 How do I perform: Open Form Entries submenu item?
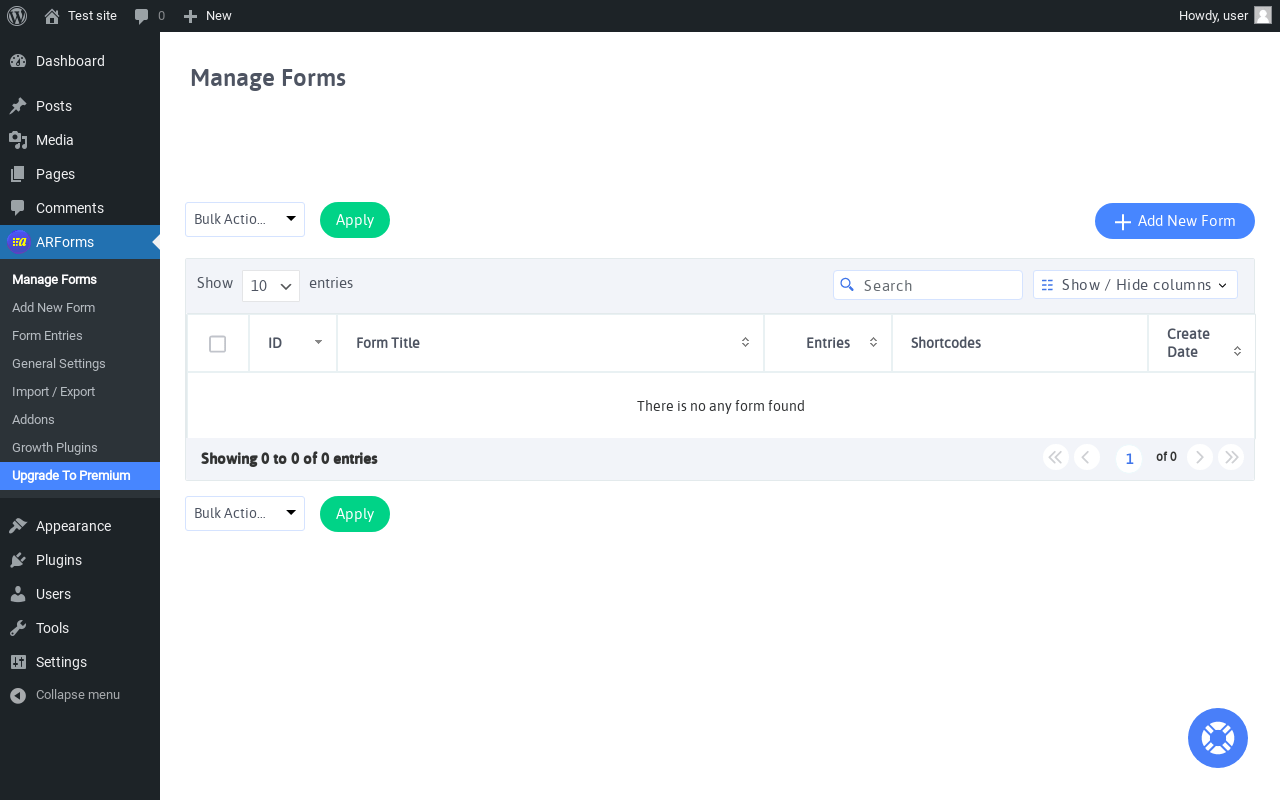point(47,336)
